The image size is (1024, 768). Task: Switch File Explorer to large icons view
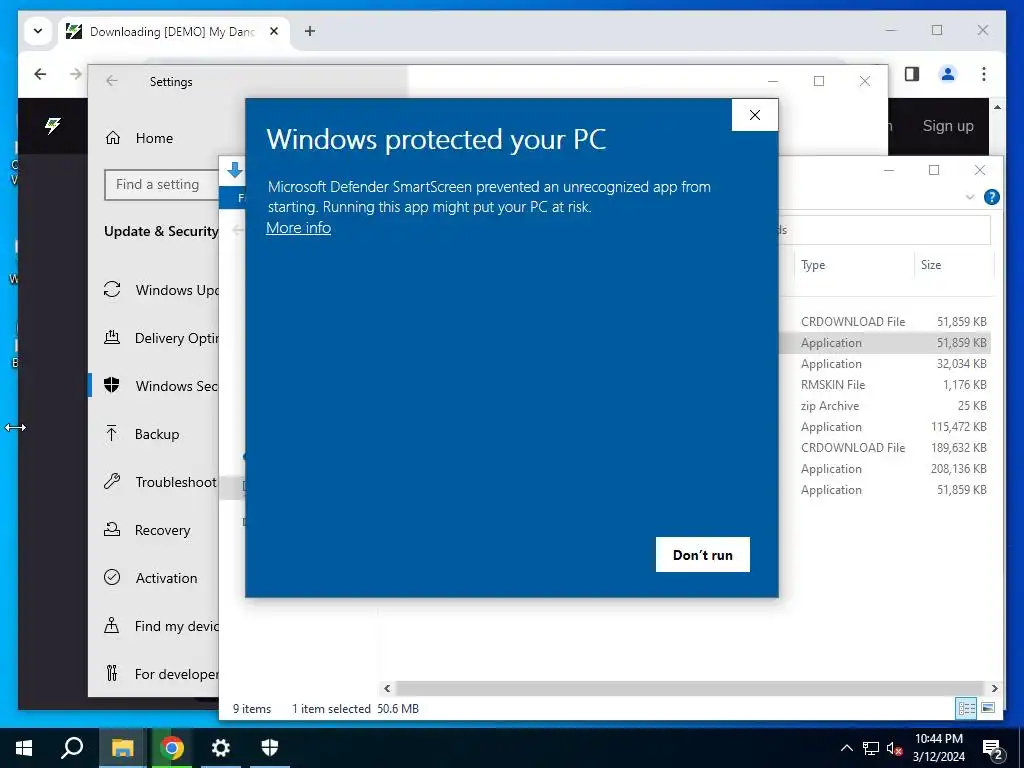tap(988, 708)
